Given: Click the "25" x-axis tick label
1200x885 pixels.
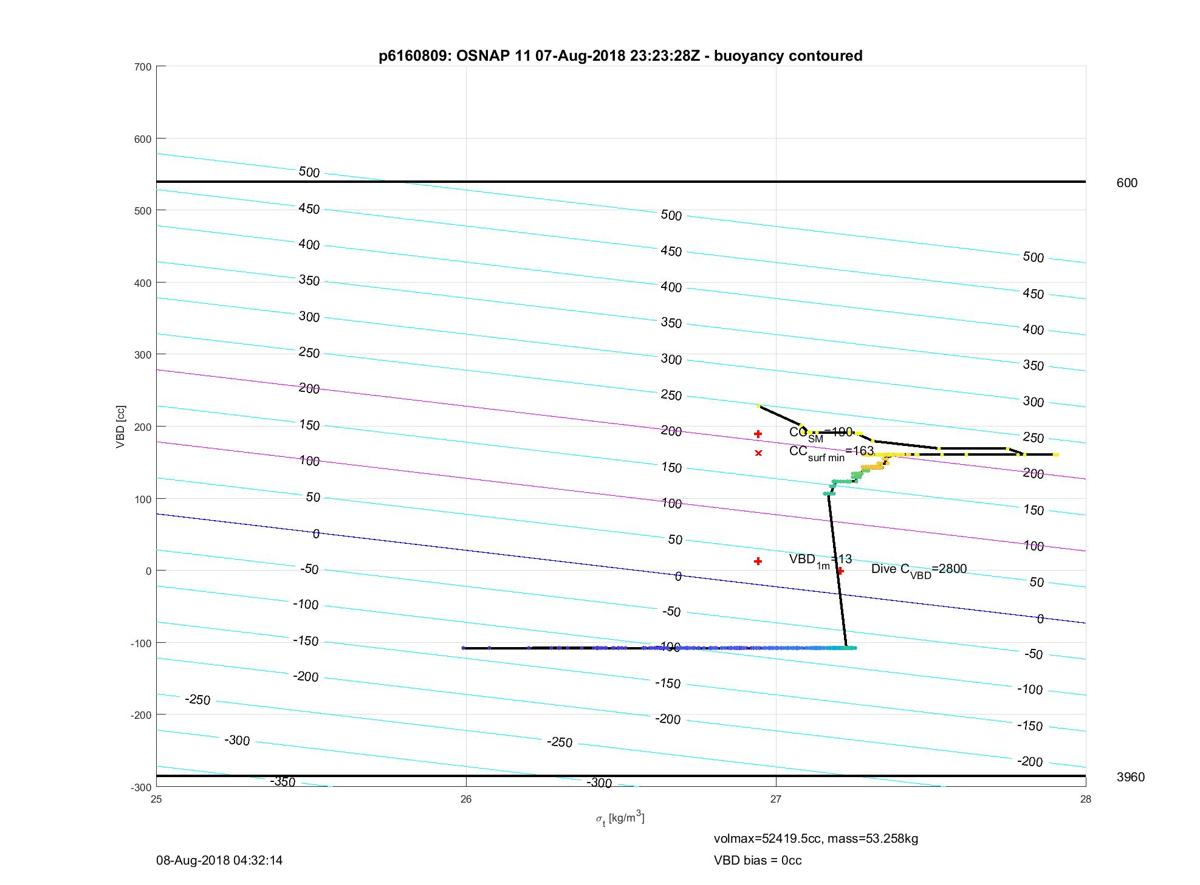Looking at the screenshot, I should point(156,799).
